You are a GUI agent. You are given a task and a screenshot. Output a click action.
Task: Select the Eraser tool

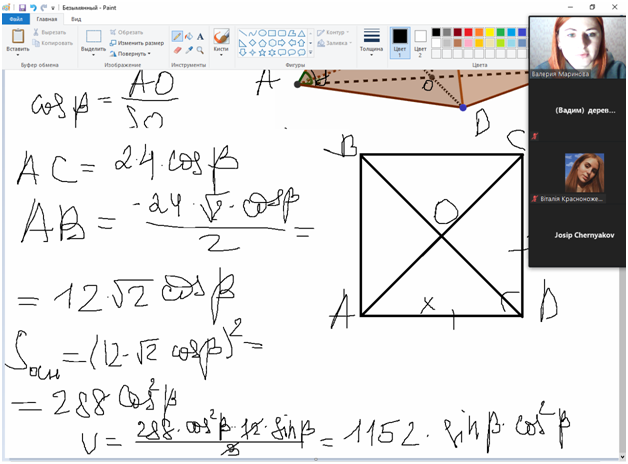pos(177,49)
